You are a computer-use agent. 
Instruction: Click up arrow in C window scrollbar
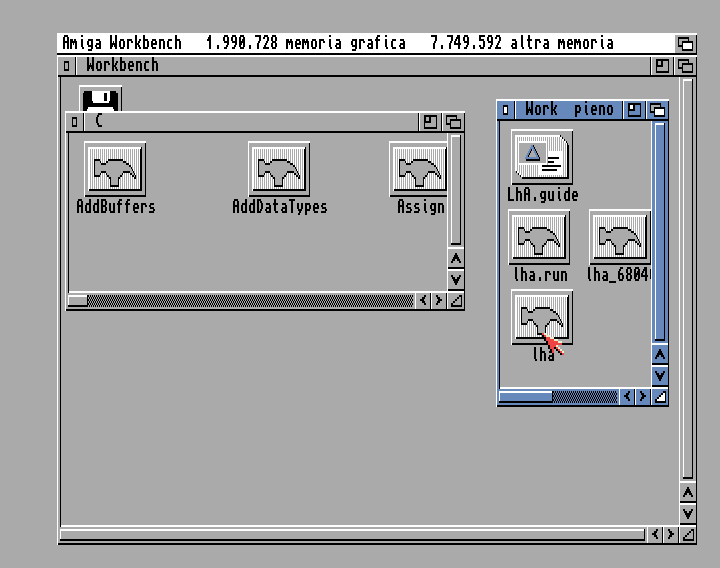(456, 259)
